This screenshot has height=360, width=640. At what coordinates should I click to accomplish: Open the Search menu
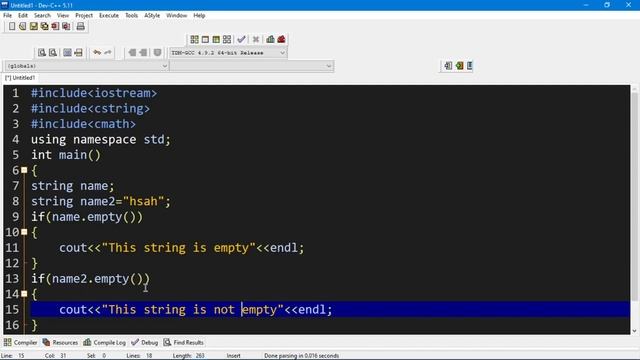pyautogui.click(x=42, y=16)
